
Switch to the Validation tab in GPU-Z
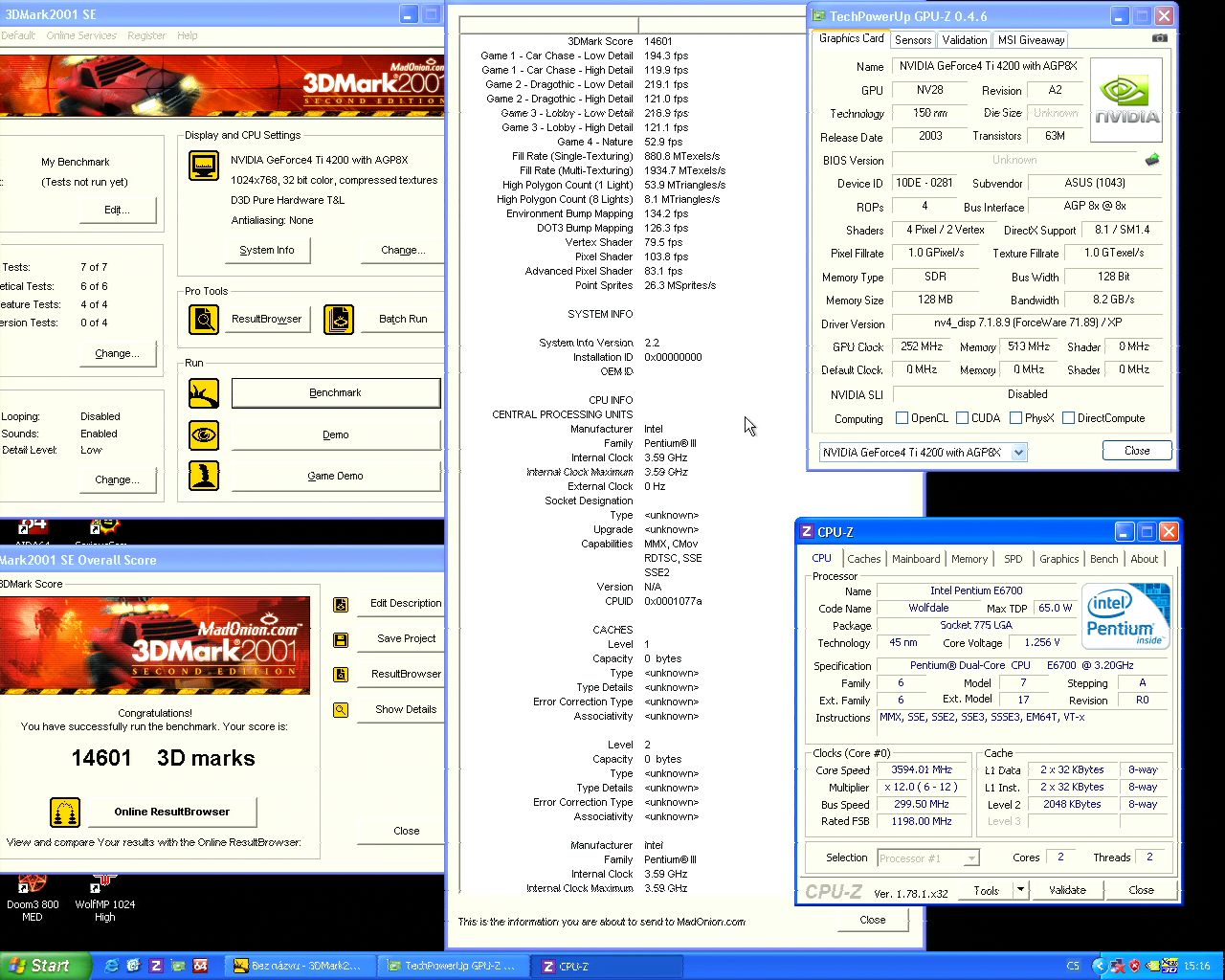[x=964, y=40]
